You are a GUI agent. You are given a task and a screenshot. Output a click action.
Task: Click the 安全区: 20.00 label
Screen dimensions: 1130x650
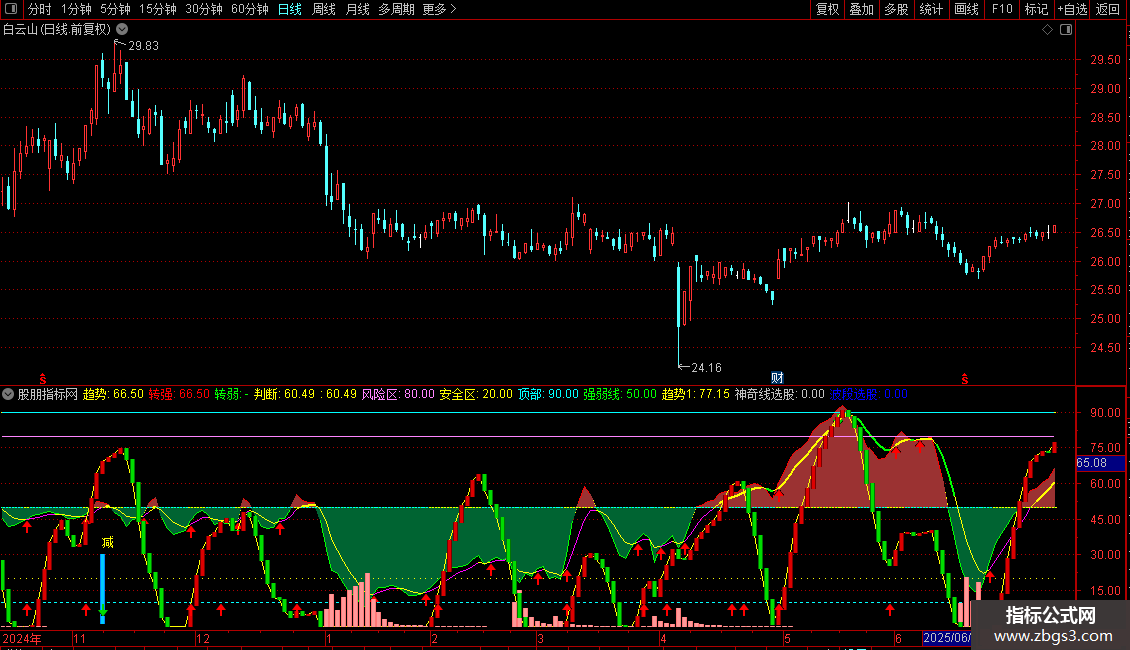[476, 394]
